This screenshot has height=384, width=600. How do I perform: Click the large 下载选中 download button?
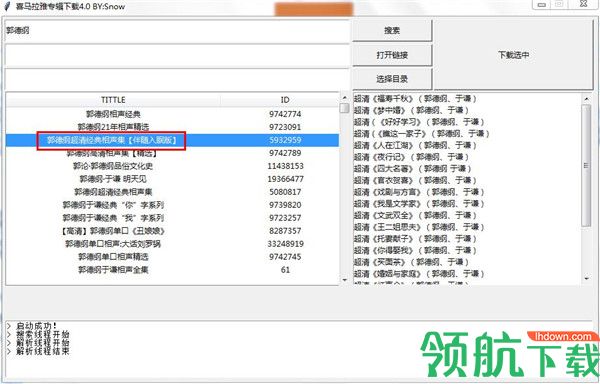coord(514,55)
